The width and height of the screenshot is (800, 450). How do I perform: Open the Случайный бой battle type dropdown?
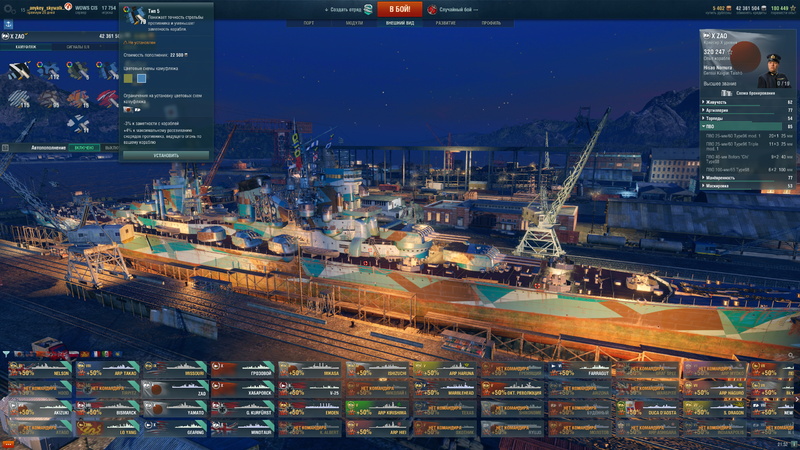[x=458, y=9]
